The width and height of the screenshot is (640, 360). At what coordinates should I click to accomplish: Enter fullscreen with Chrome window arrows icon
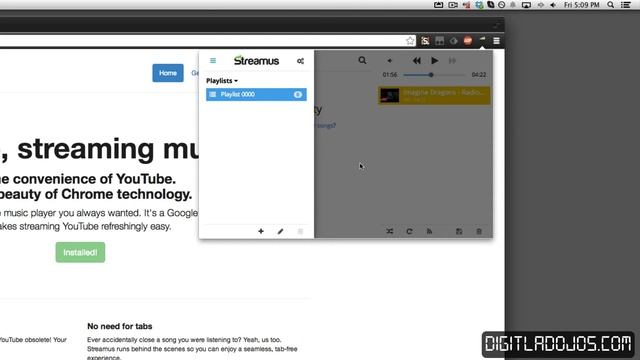[496, 24]
